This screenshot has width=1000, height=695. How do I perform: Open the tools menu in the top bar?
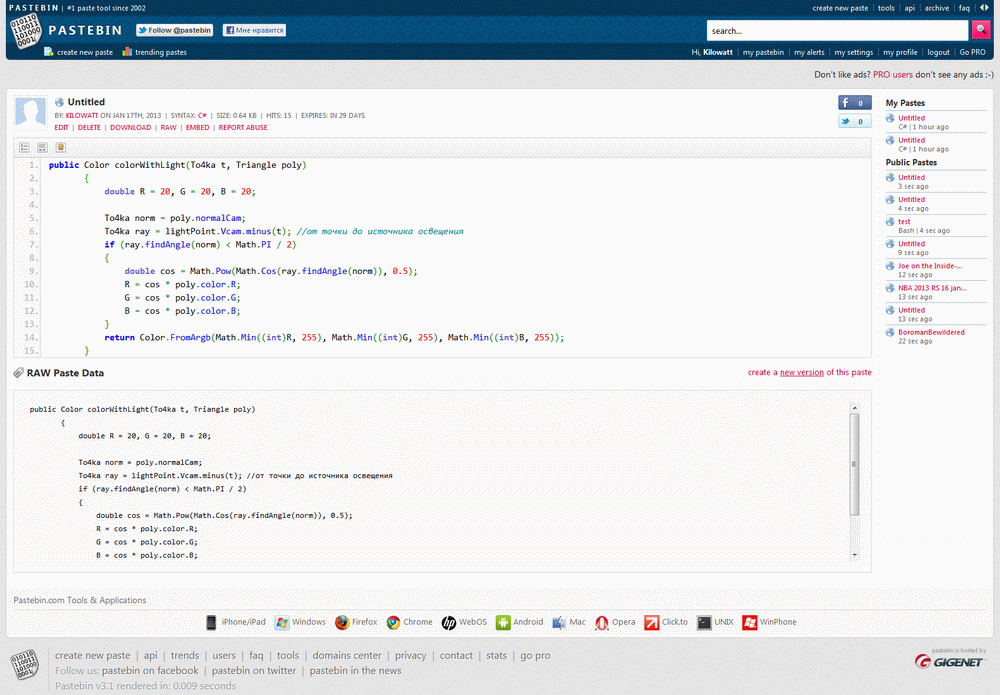coord(885,7)
